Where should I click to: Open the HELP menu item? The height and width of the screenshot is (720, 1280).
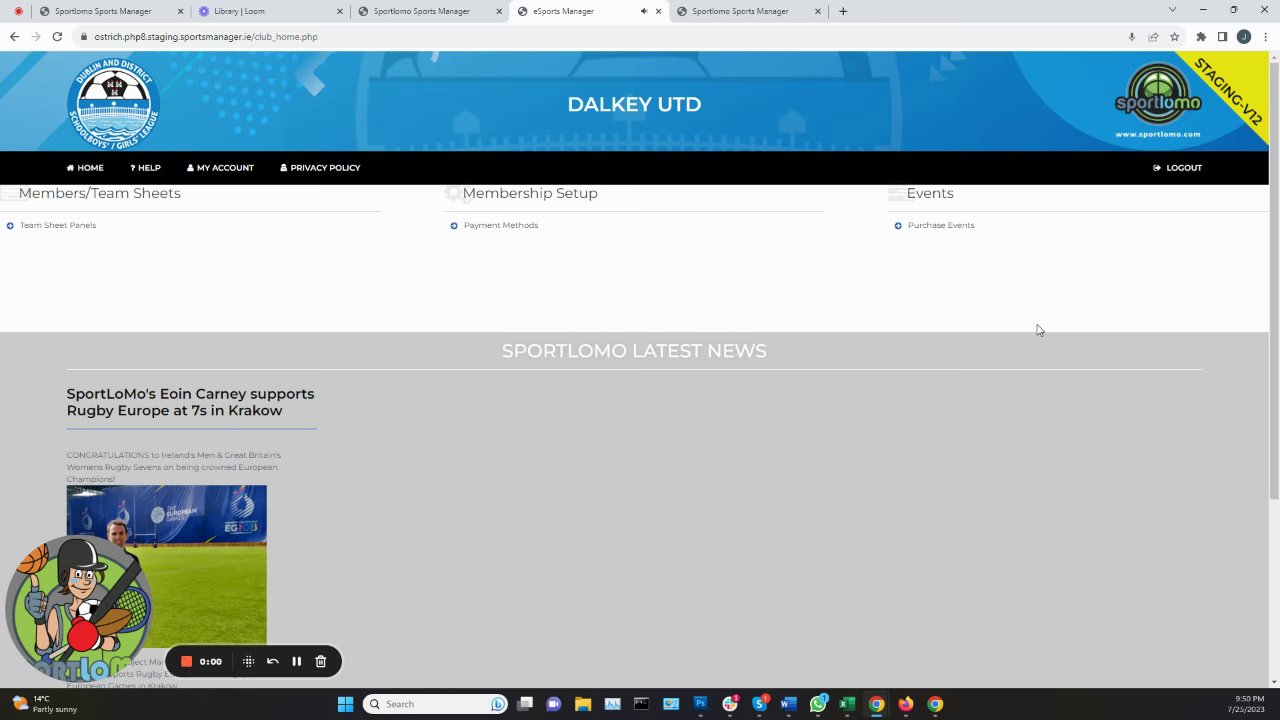(x=145, y=168)
